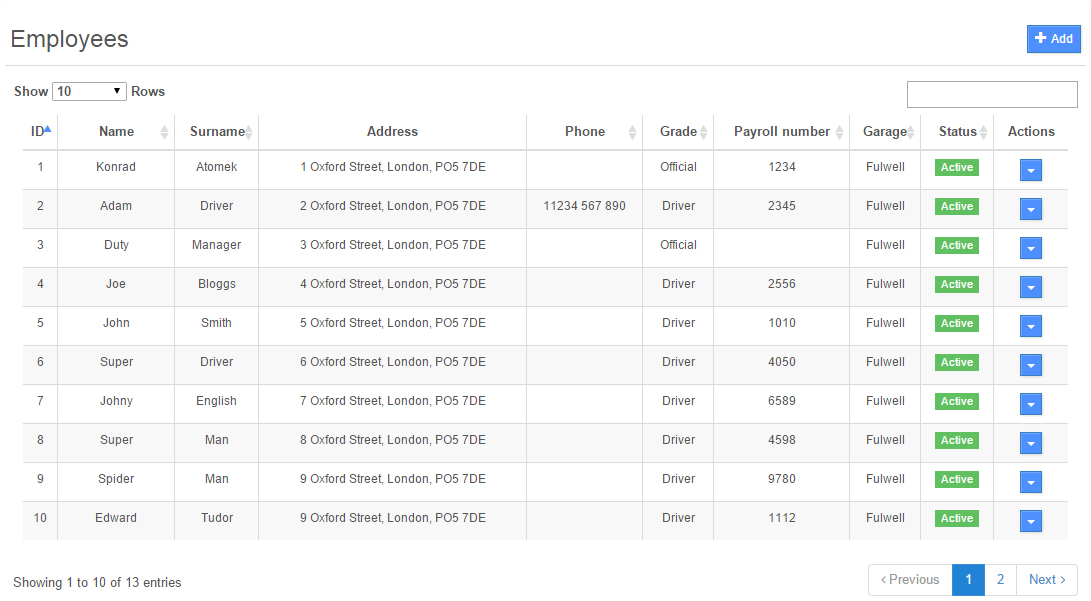
Task: Click the Next pagination button
Action: 1047,580
